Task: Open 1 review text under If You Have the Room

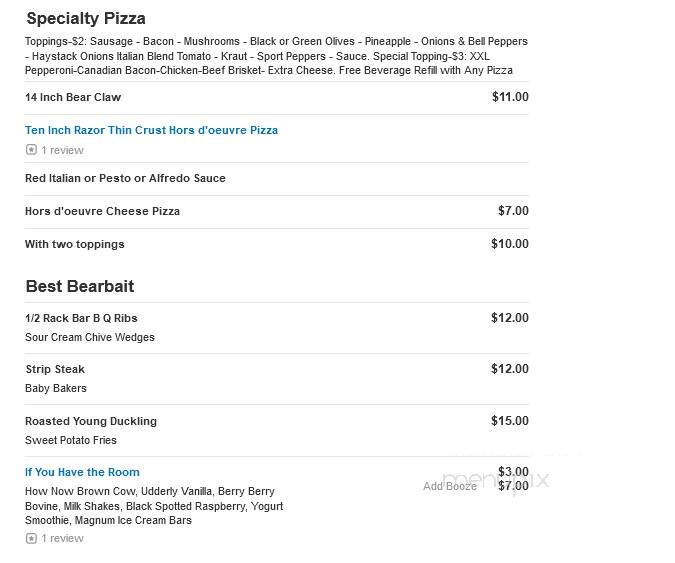Action: [62, 538]
